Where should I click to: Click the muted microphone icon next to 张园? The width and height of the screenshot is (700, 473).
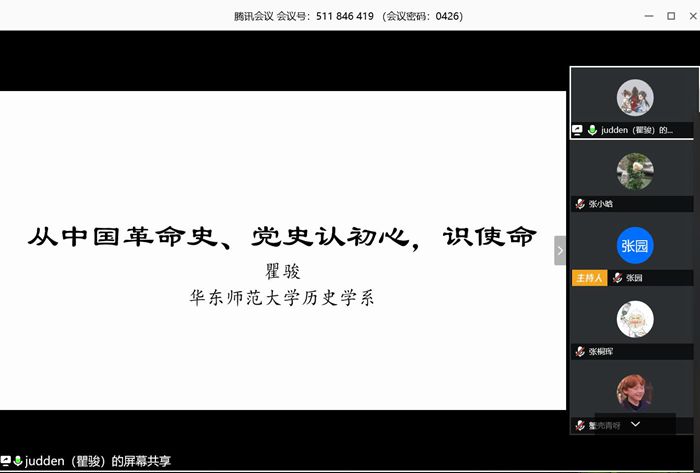pos(617,278)
